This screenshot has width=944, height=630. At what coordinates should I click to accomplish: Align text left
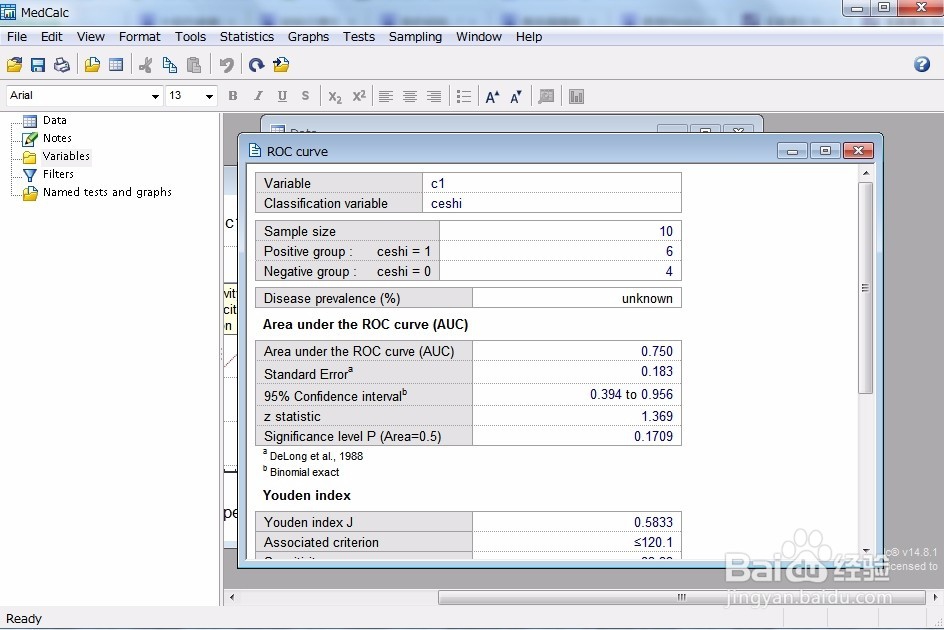(x=386, y=96)
